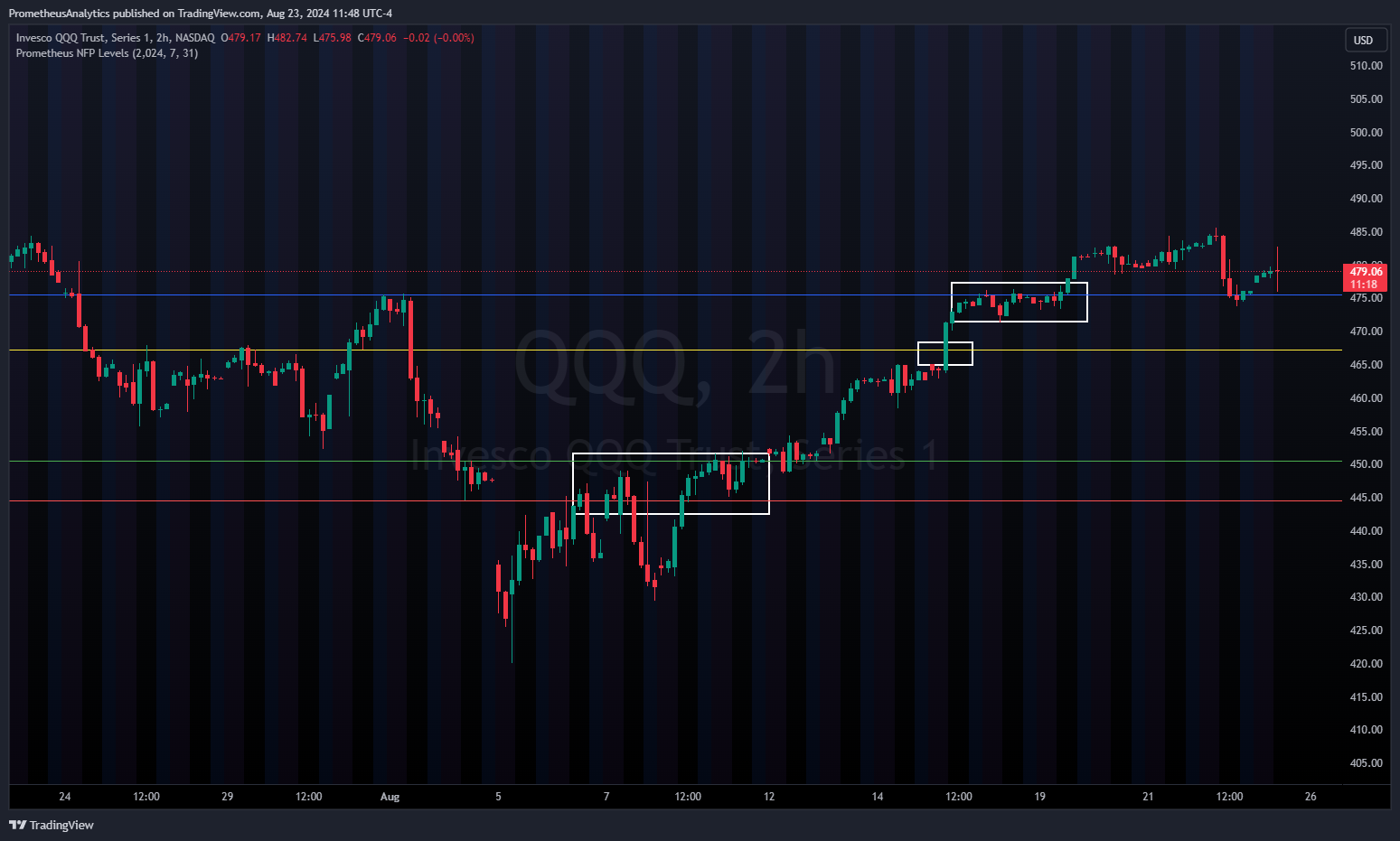Click the Aug label on time axis
1400x841 pixels.
click(390, 797)
